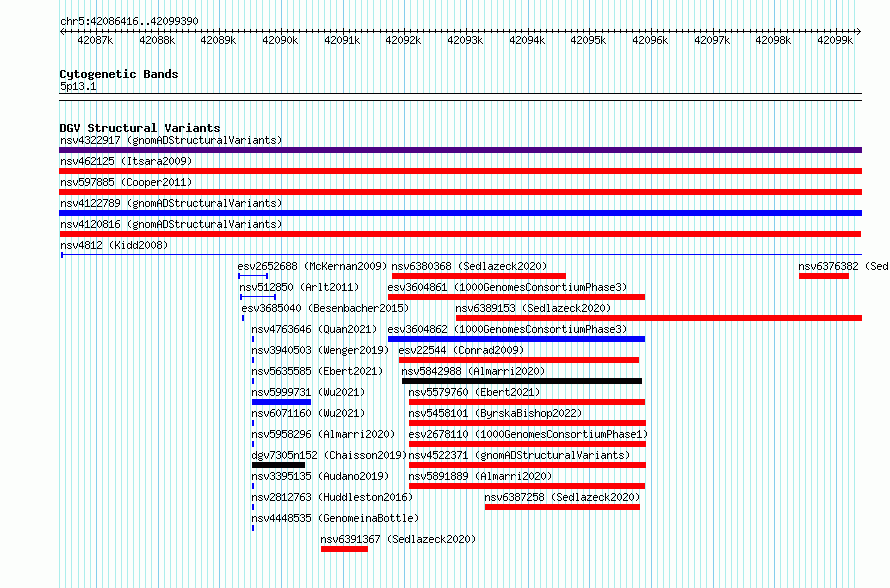Open variant nsv4763646 (Quan2021) label

click(314, 329)
